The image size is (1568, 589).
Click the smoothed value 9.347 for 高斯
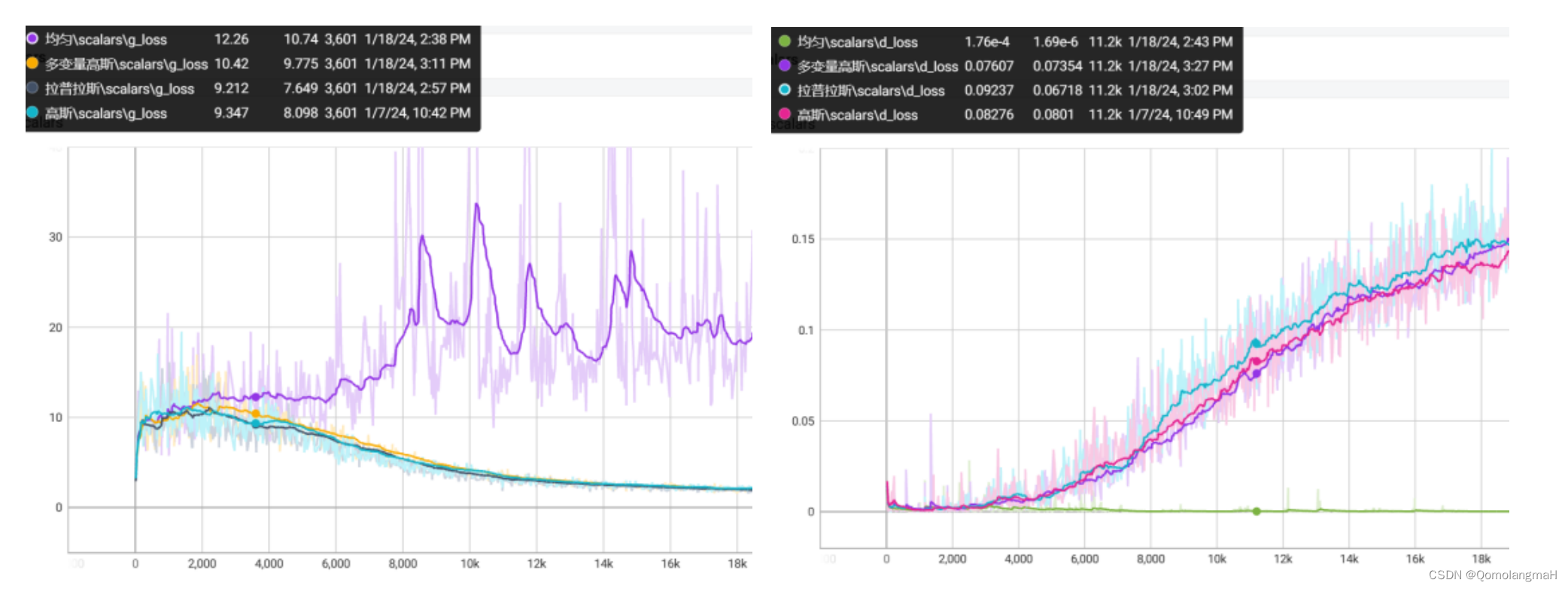231,113
